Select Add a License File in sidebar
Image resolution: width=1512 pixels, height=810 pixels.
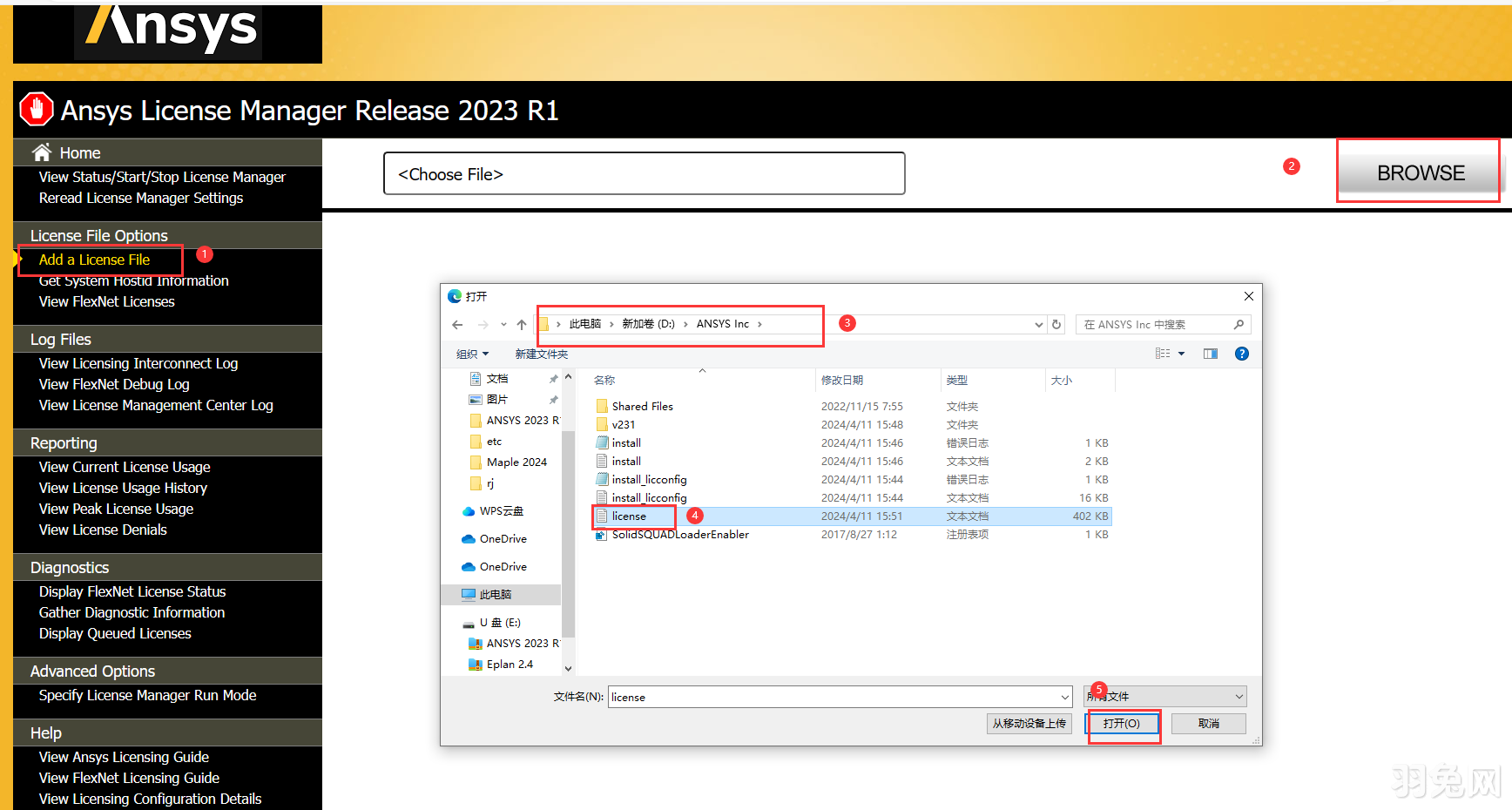point(93,259)
